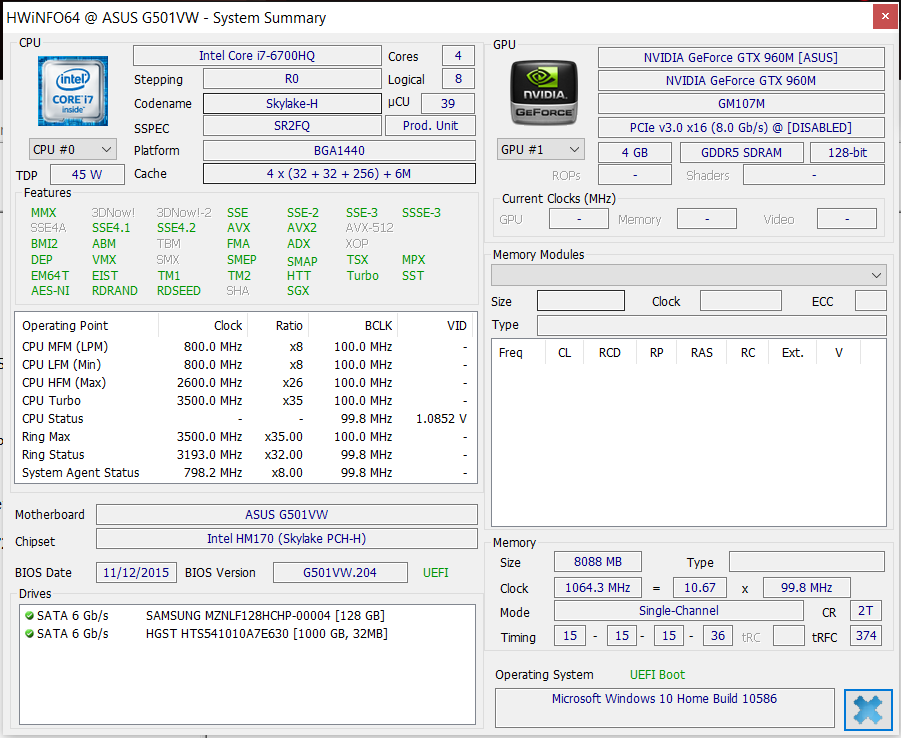Click the NVIDIA GeForce GTX 960M [ASUS] field

click(741, 58)
